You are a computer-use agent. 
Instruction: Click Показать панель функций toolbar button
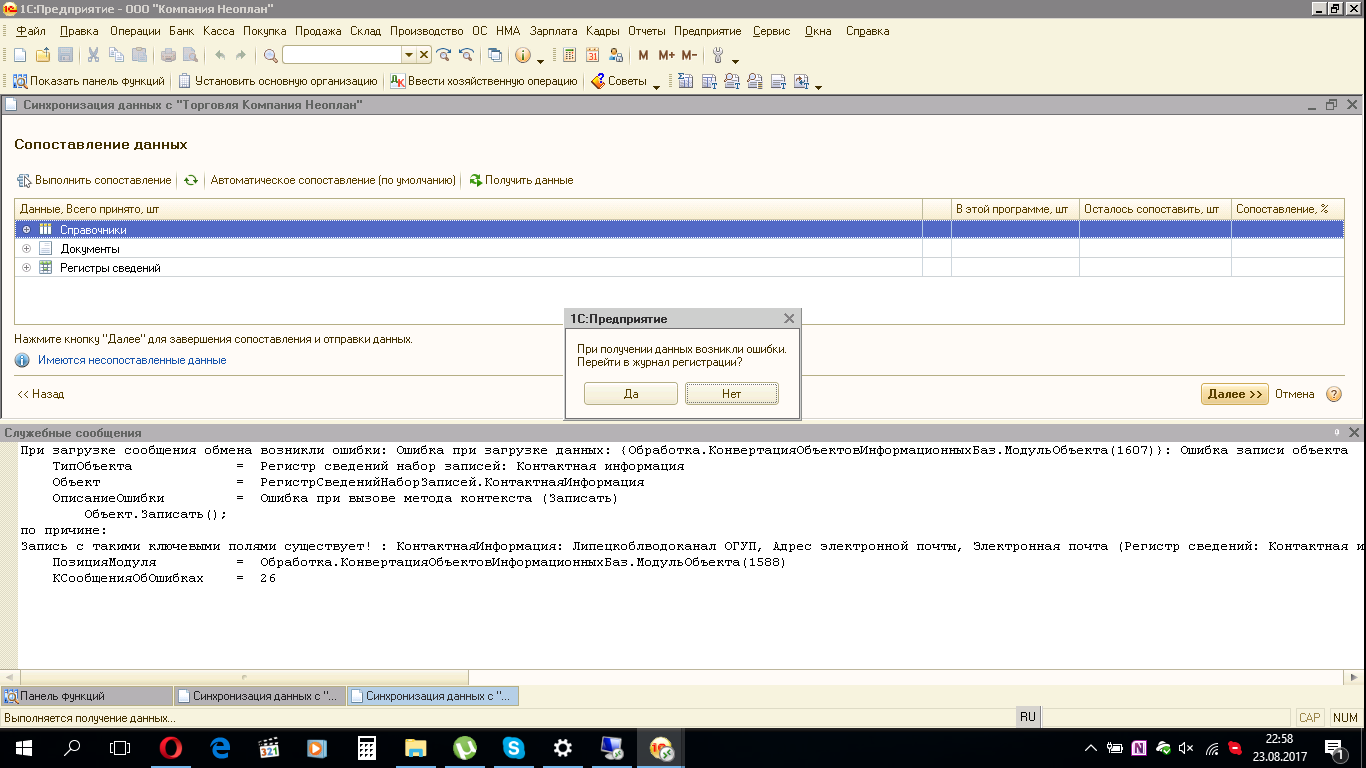[88, 82]
